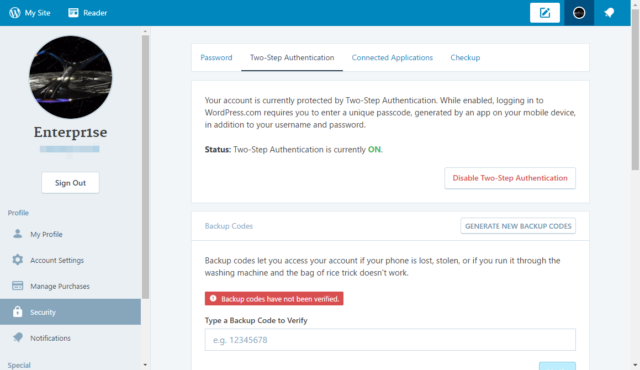This screenshot has width=640, height=370.
Task: Click the Manage Purchases card icon
Action: (18, 286)
